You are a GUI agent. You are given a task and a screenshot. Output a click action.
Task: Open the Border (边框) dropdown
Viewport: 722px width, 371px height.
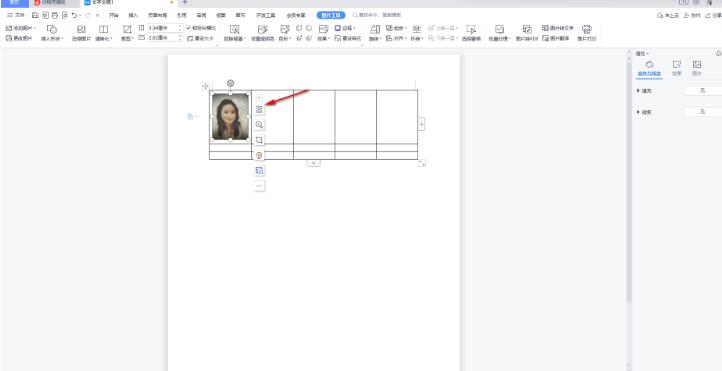345,28
